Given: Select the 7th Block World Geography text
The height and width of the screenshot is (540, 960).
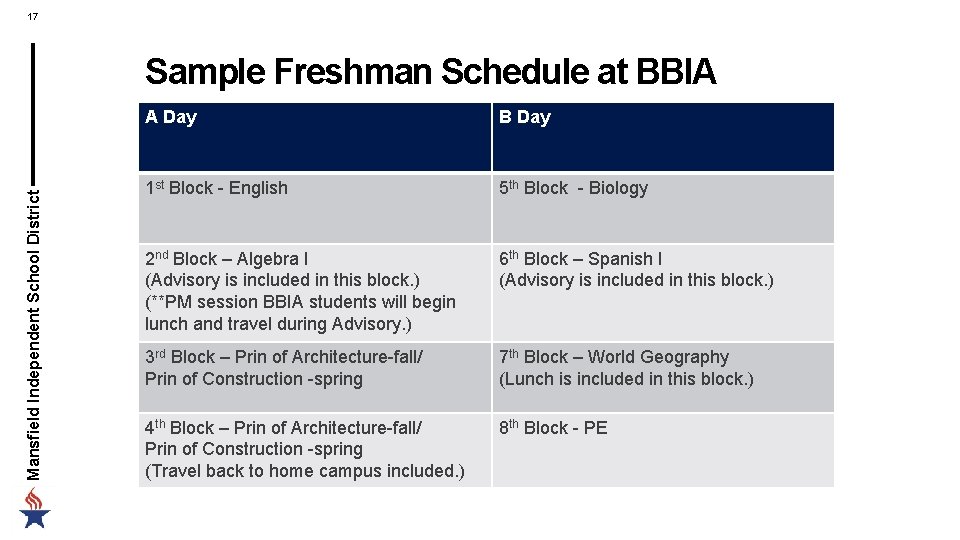Looking at the screenshot, I should (614, 357).
